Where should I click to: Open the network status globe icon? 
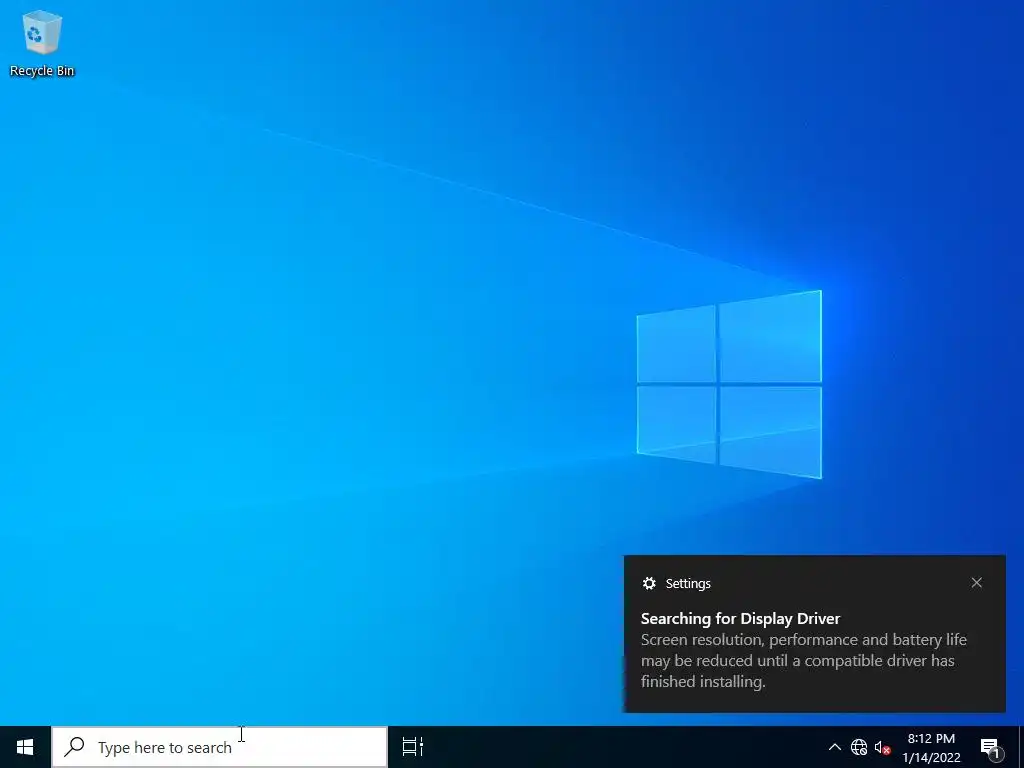tap(859, 746)
